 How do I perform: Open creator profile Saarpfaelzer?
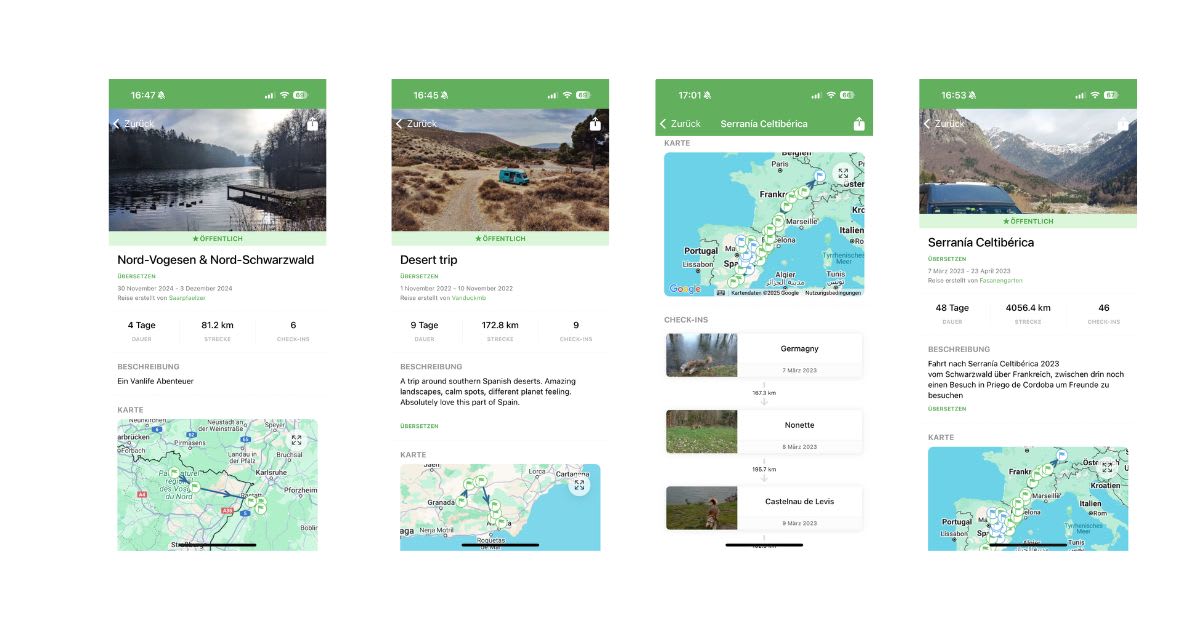(187, 297)
